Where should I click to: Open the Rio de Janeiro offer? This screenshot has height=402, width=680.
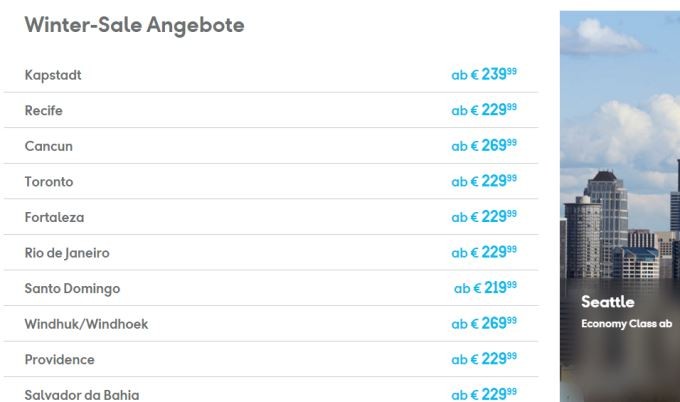click(x=271, y=252)
